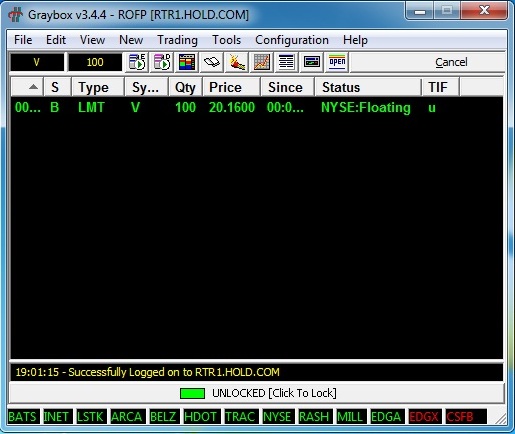This screenshot has width=515, height=434.
Task: Click the ARCA route indicator
Action: (127, 417)
